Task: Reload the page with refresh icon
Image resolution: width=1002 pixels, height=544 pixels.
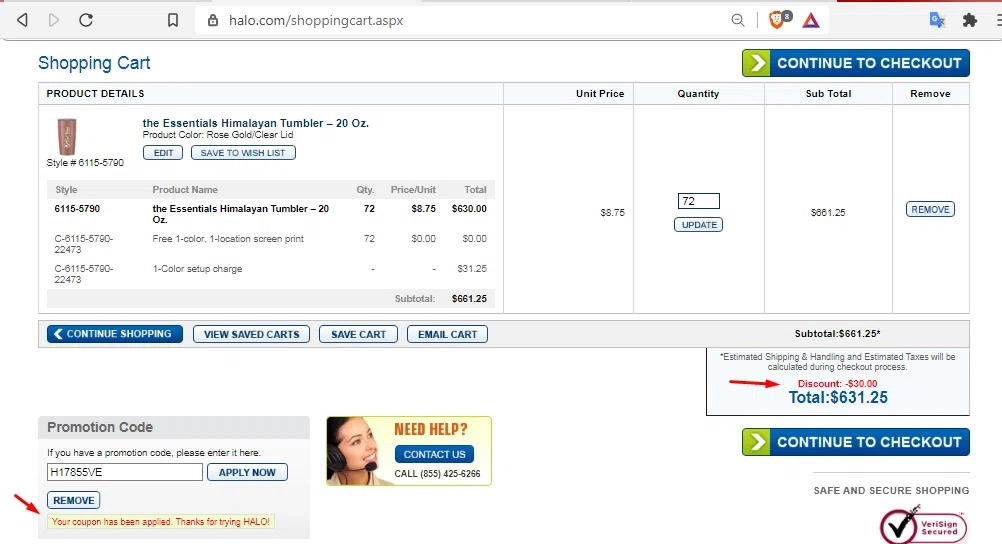Action: pos(86,20)
